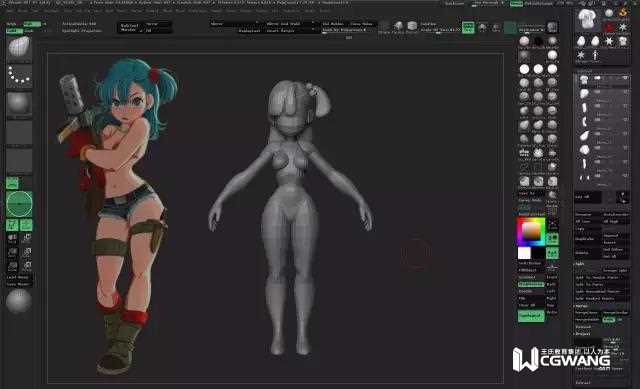Toggle eye icon of the second subtool row
This screenshot has height=389, width=640.
[625, 92]
